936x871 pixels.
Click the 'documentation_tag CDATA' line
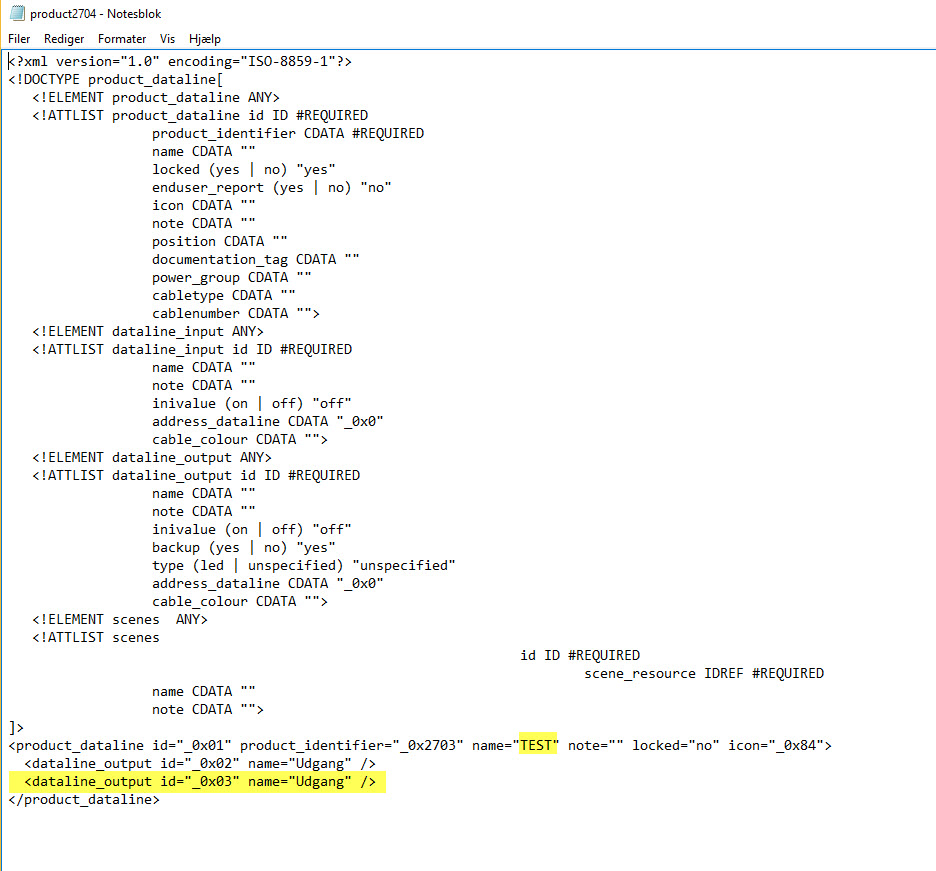click(x=255, y=260)
